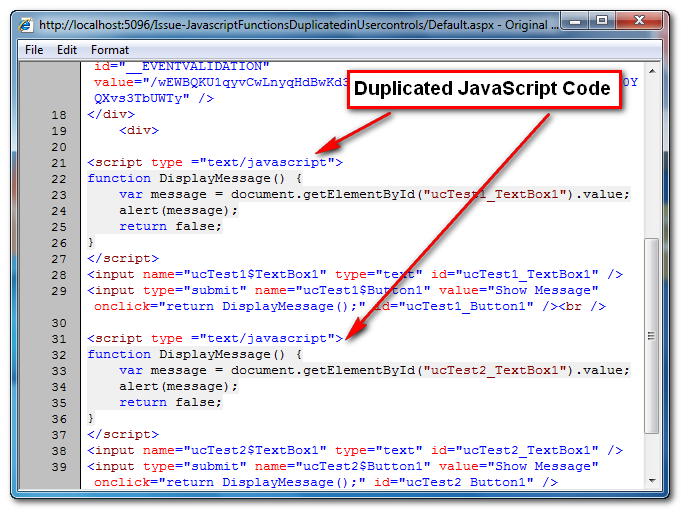Click the return false statement on line 35

[170, 403]
